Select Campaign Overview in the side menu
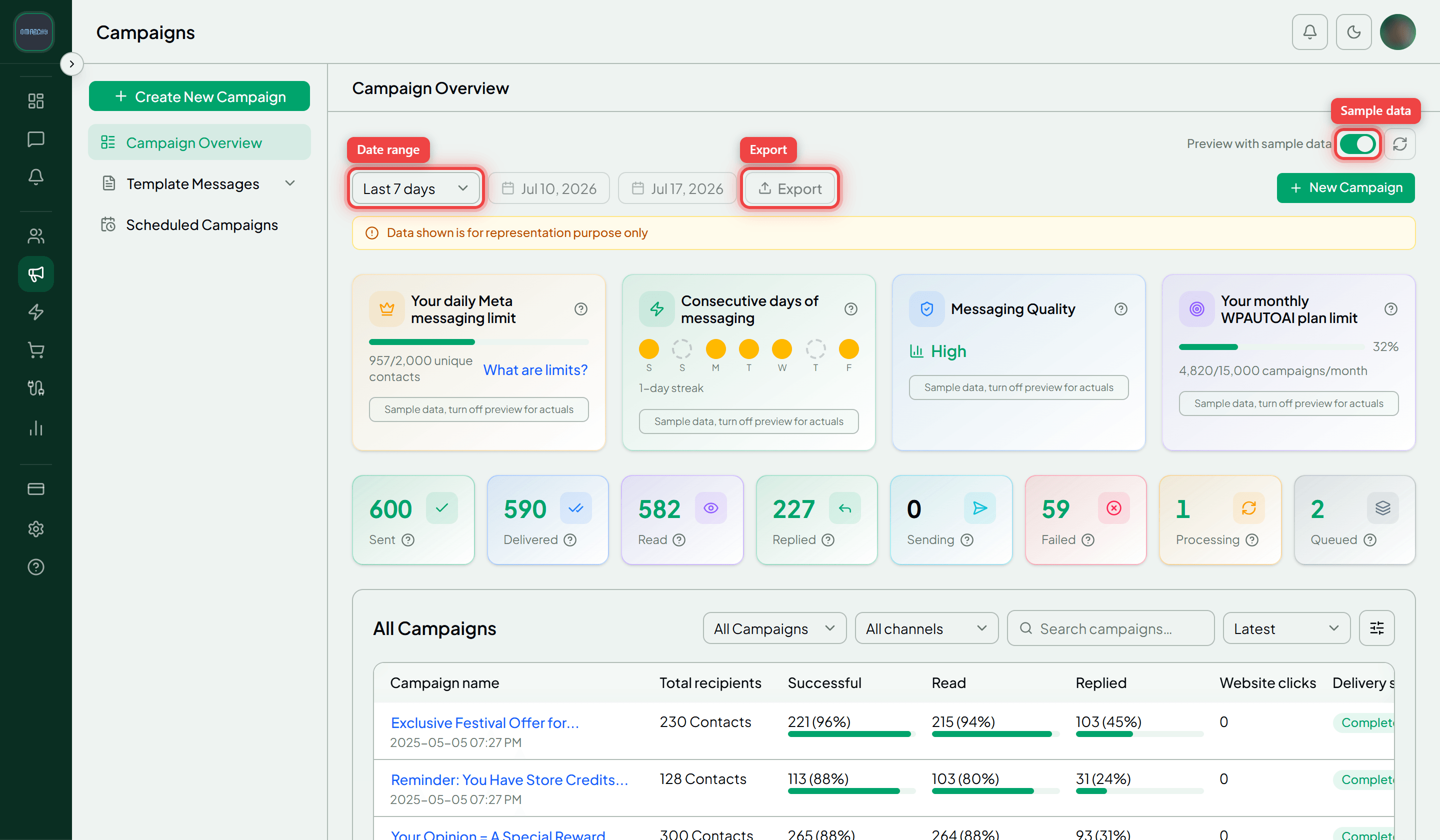The height and width of the screenshot is (840, 1440). (199, 142)
